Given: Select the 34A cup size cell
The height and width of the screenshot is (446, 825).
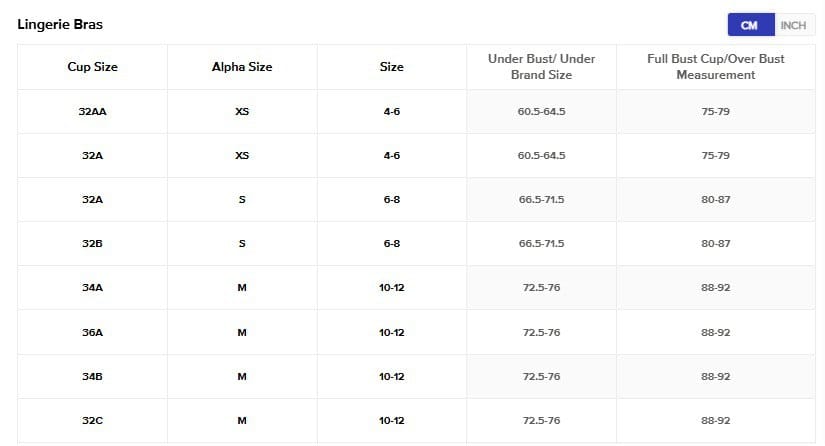Looking at the screenshot, I should coord(92,288).
